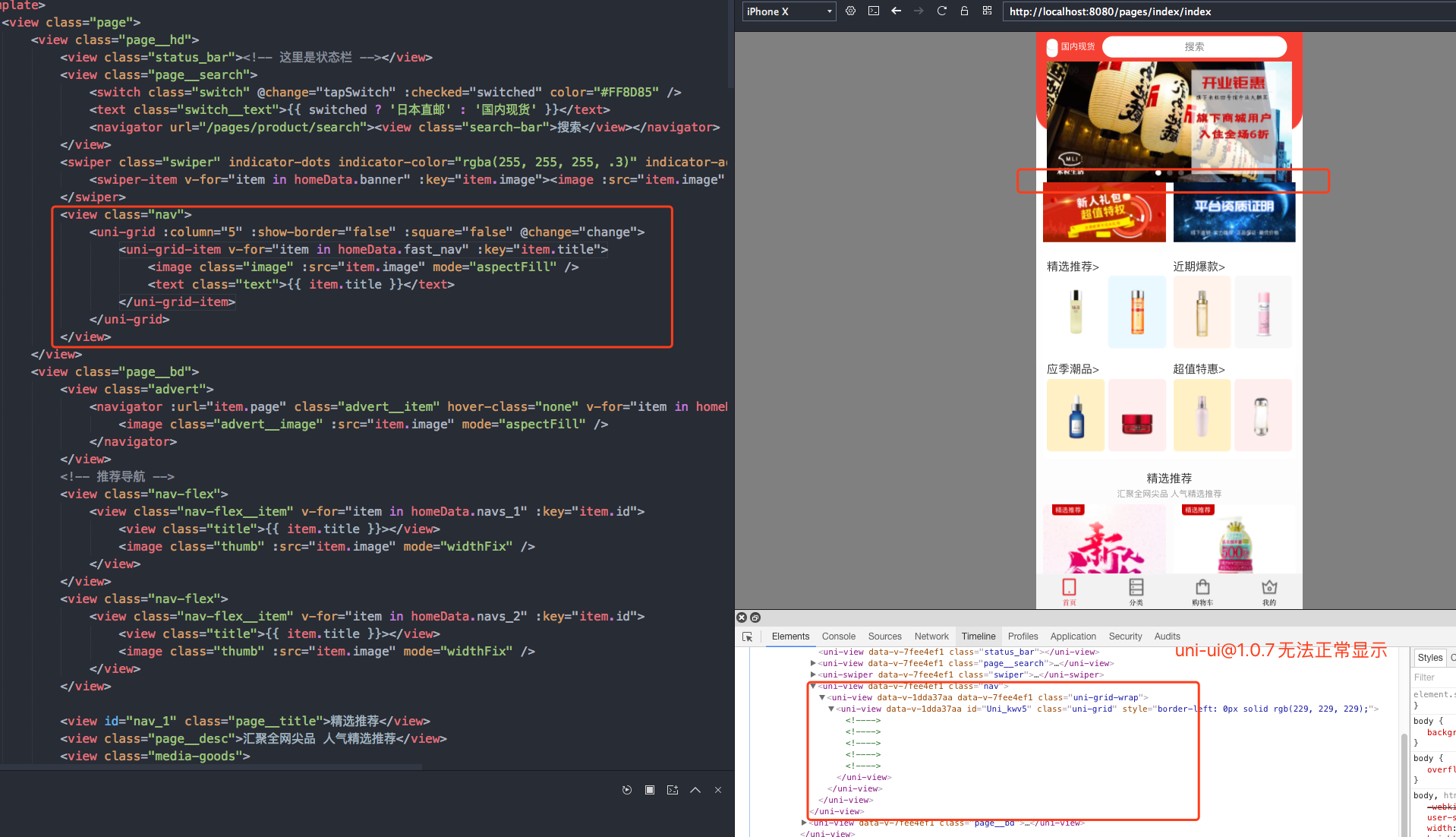Click the unlocked padlock icon
The height and width of the screenshot is (837, 1456).
(x=964, y=11)
